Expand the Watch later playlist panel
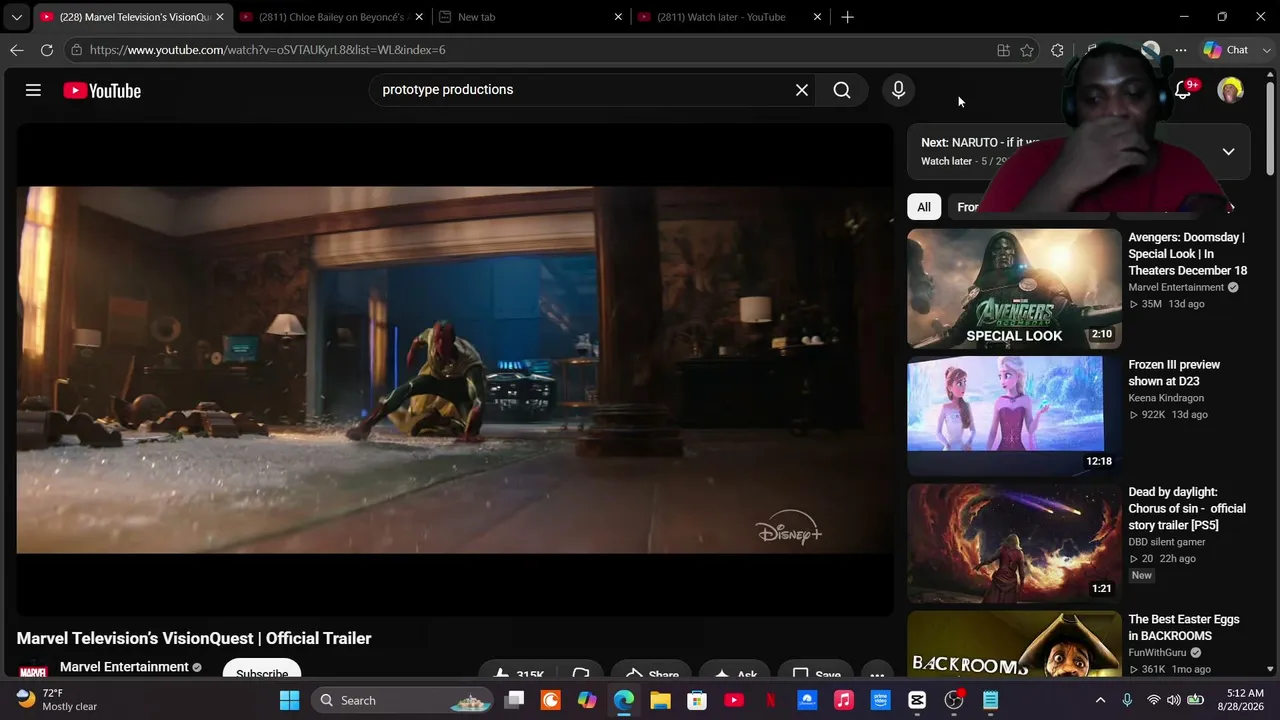 [1228, 152]
